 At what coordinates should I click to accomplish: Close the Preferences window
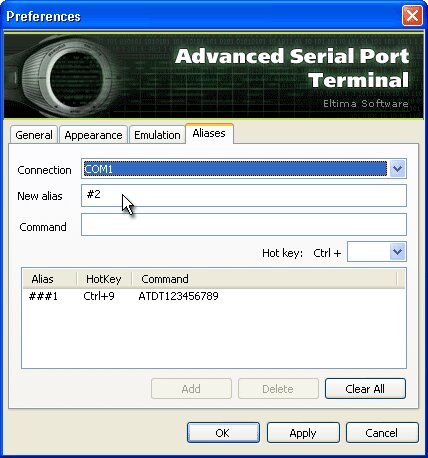[412, 16]
